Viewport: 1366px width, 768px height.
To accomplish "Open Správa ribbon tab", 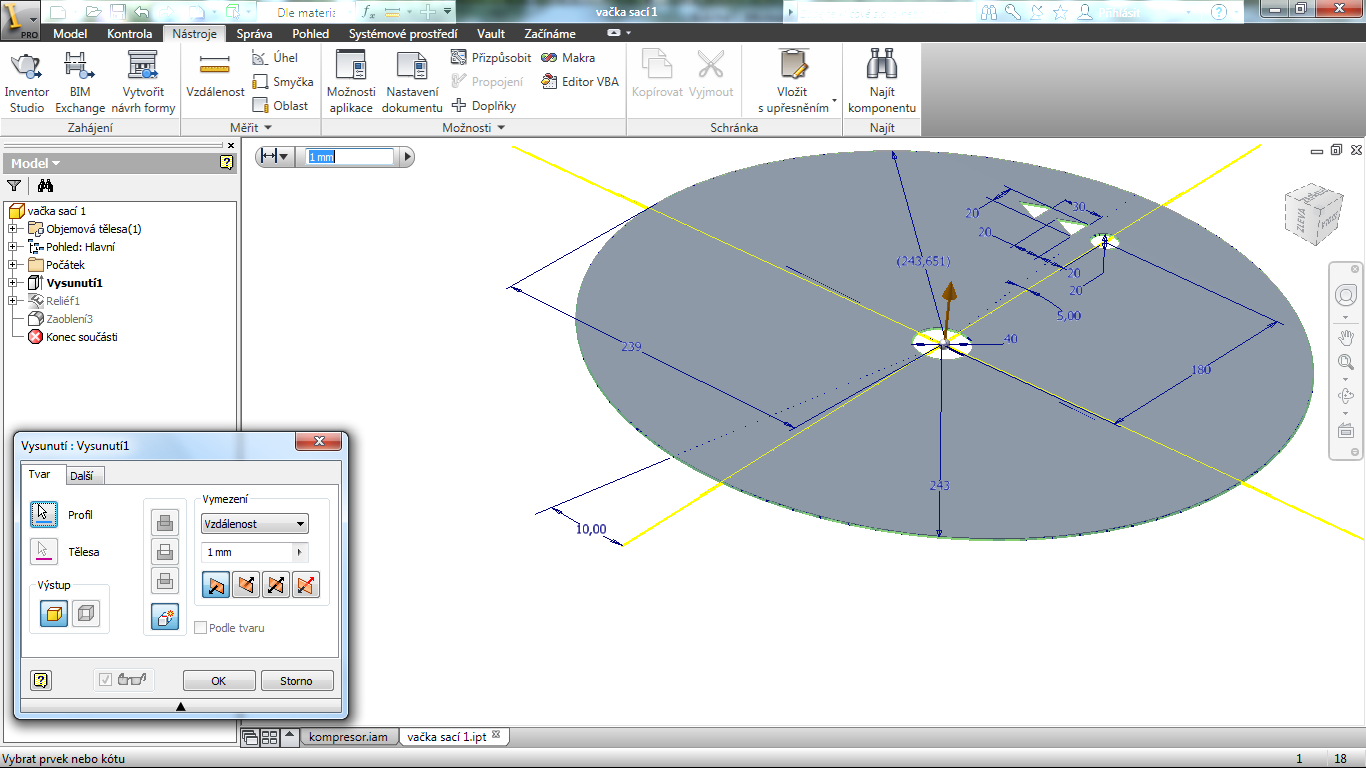I will tap(254, 33).
